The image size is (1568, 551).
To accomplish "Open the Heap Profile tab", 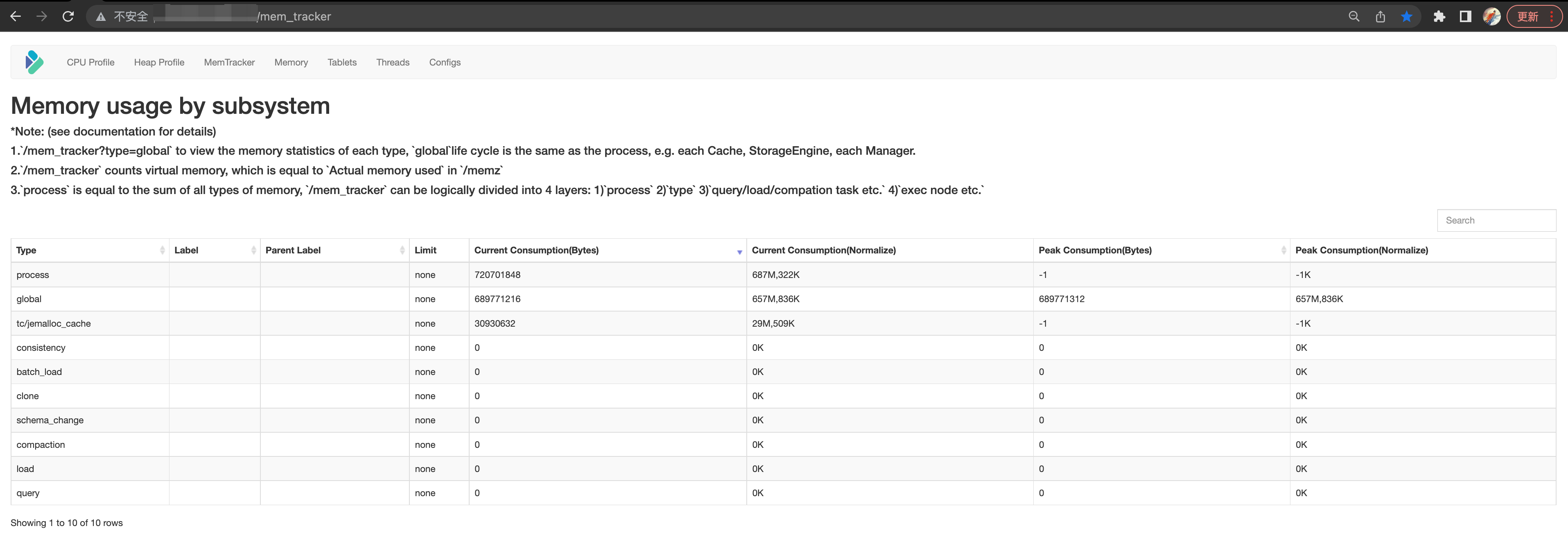I will tap(159, 62).
